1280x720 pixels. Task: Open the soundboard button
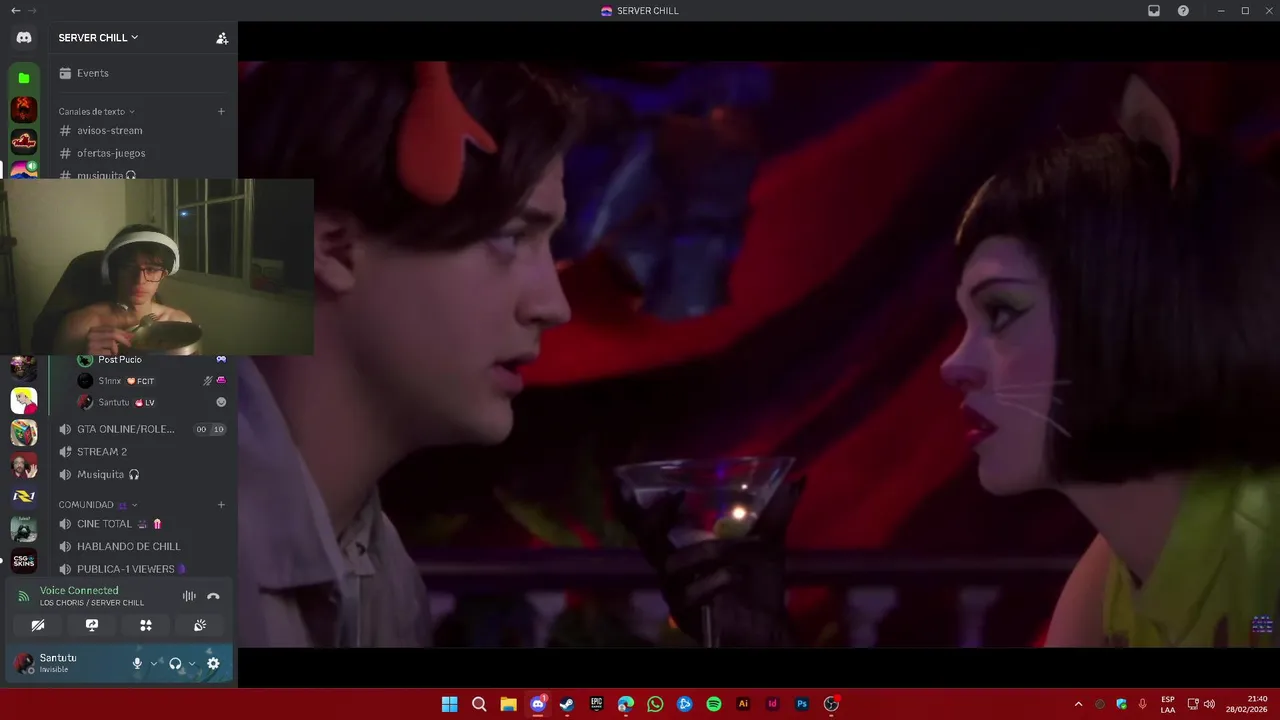coord(200,625)
